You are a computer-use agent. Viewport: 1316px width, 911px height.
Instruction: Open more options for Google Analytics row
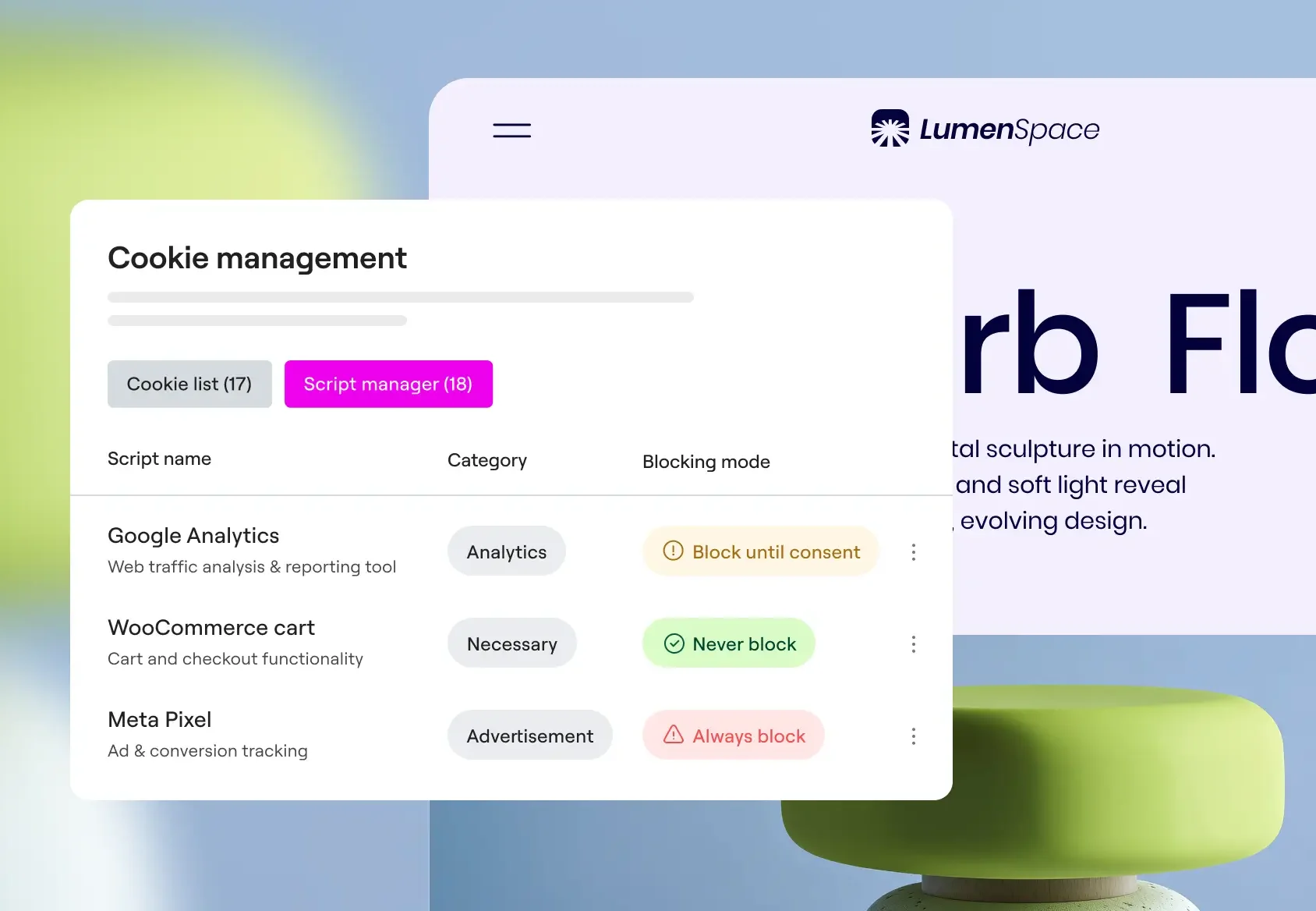pyautogui.click(x=914, y=552)
